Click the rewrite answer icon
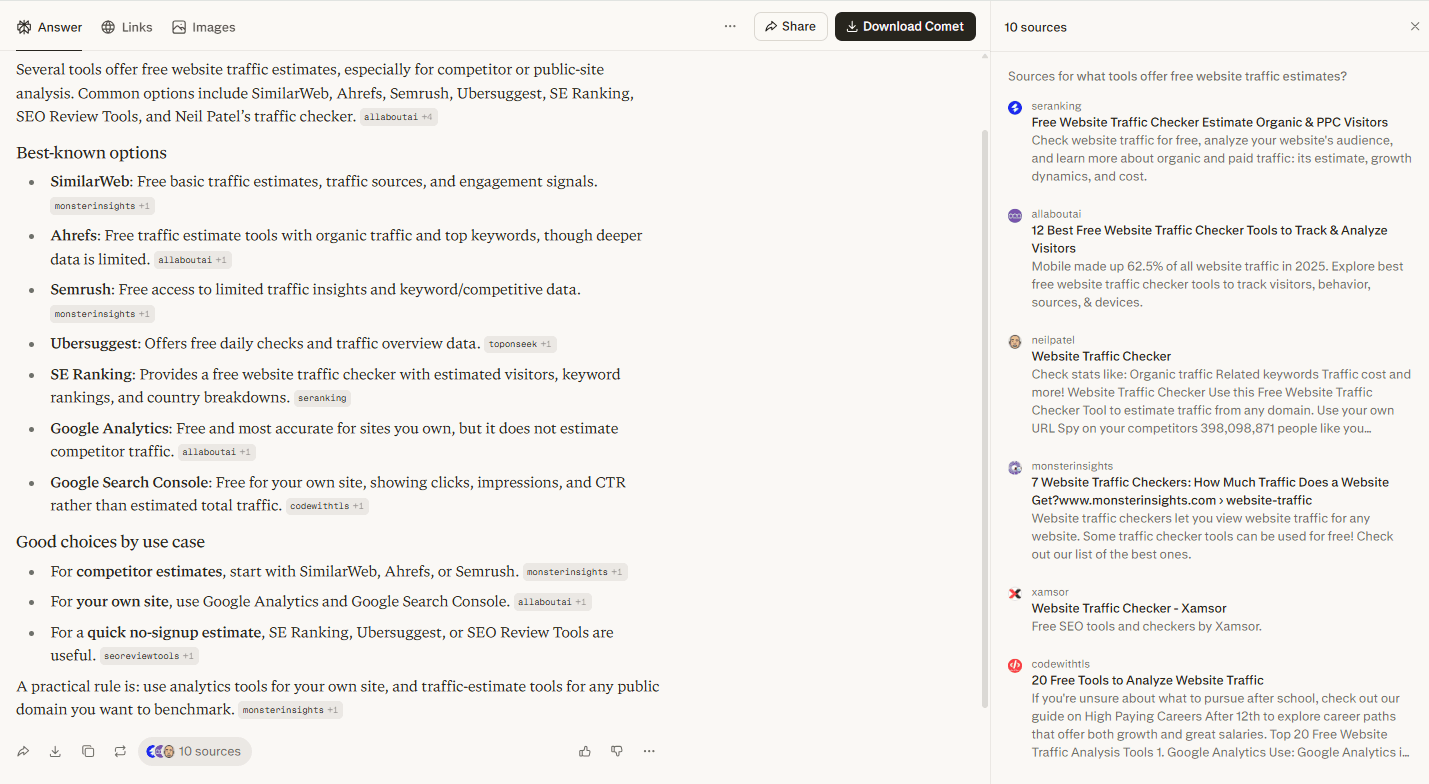The height and width of the screenshot is (784, 1429). (120, 751)
